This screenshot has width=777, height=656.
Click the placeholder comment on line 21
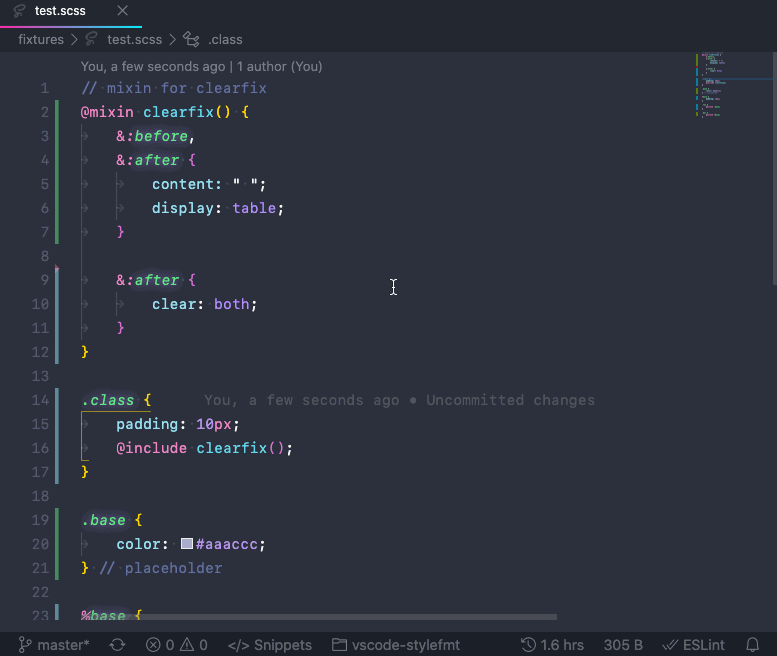[161, 568]
